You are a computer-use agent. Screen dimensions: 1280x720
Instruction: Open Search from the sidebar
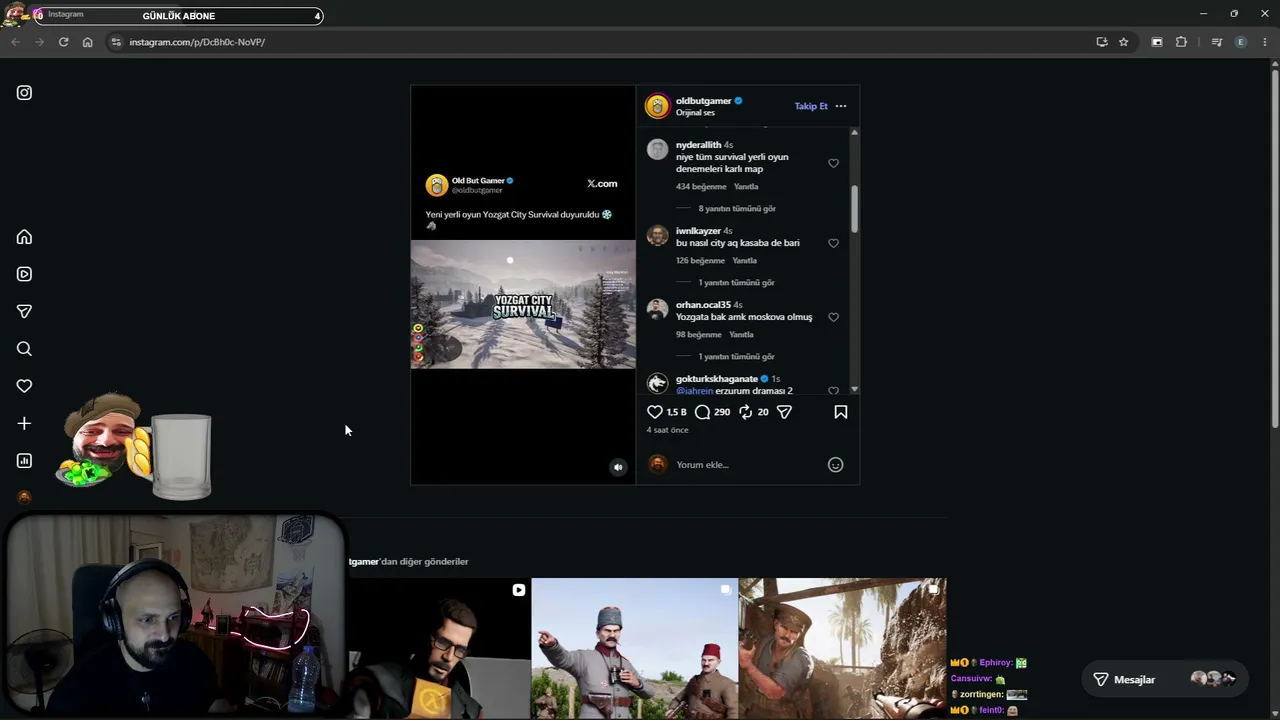coord(24,349)
